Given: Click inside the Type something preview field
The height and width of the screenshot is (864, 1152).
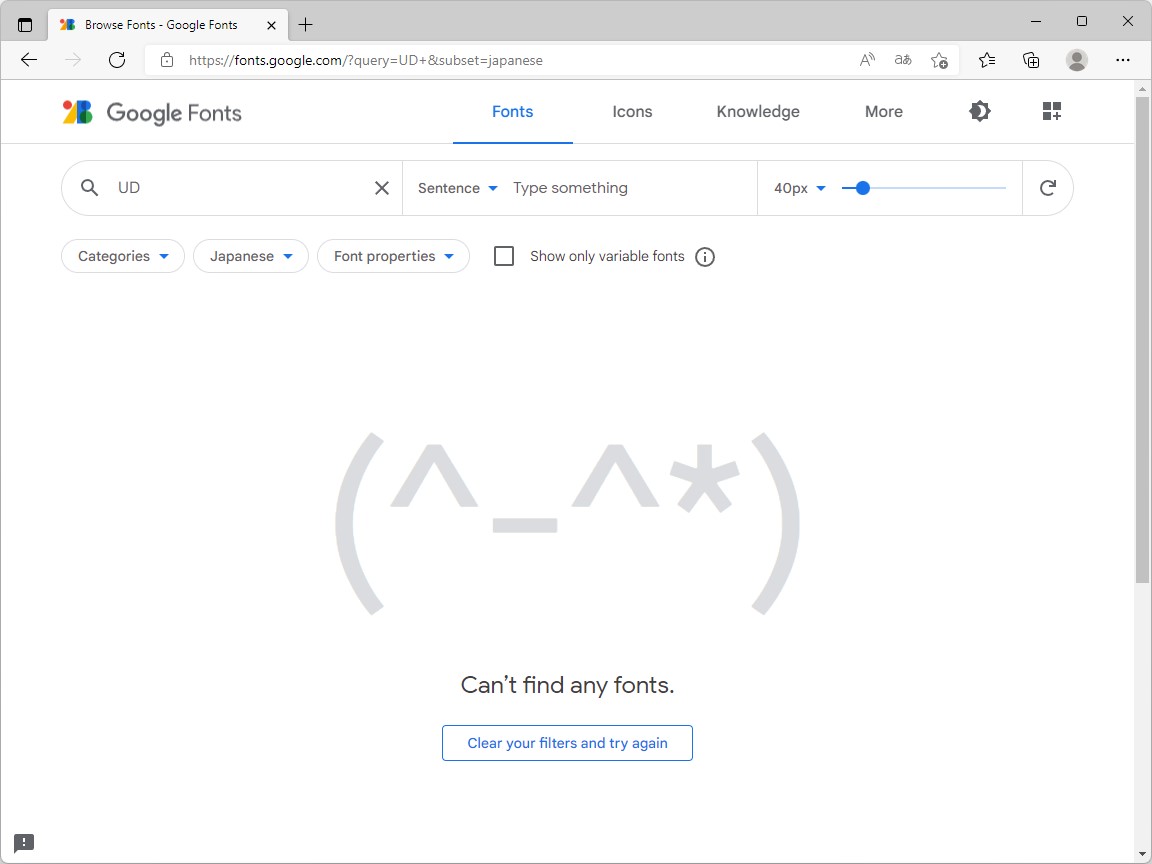Looking at the screenshot, I should 600,187.
